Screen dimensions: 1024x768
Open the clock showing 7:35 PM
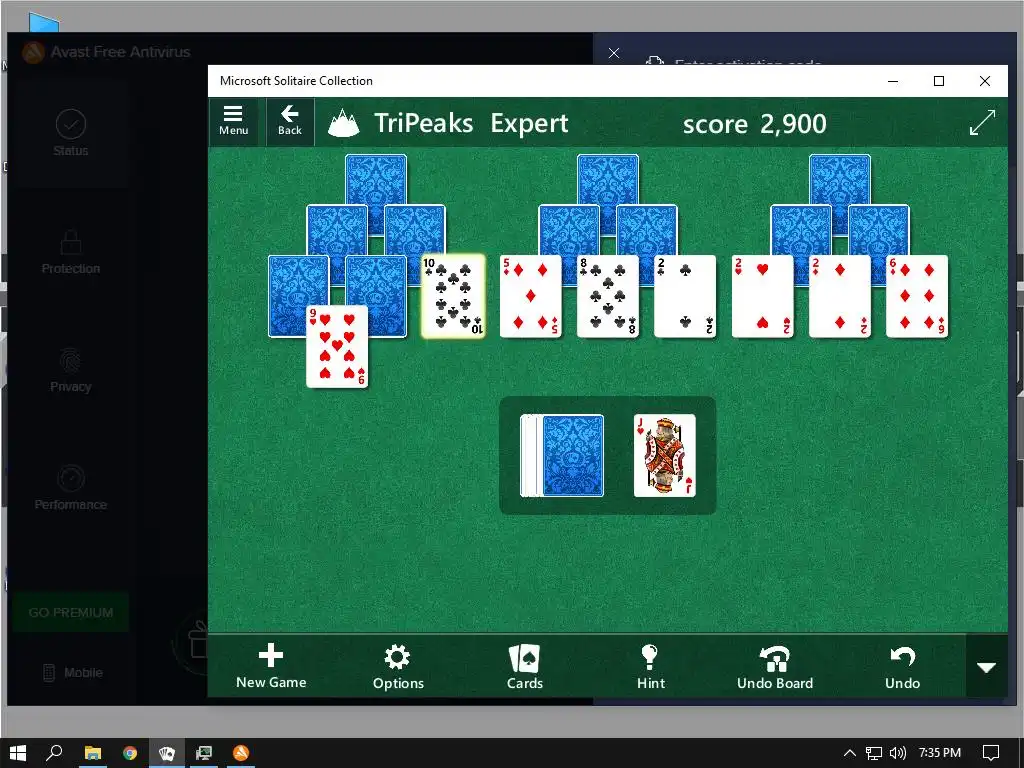pos(940,753)
